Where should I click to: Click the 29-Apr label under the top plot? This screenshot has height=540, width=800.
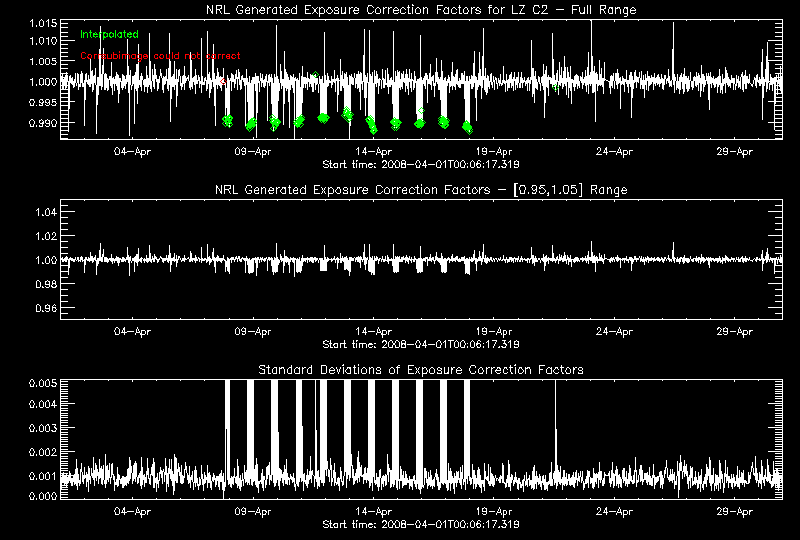[x=735, y=151]
